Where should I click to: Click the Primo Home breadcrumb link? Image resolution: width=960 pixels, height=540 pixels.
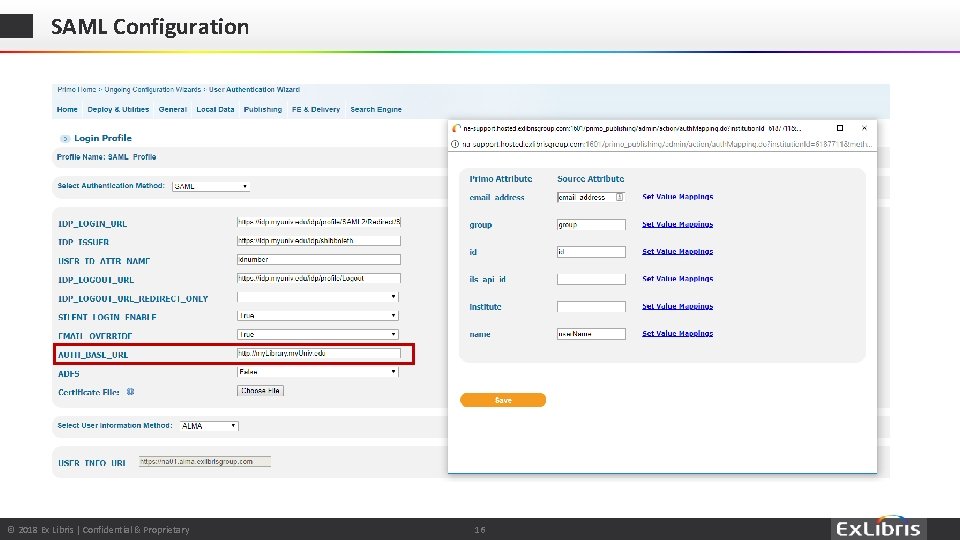tap(77, 89)
